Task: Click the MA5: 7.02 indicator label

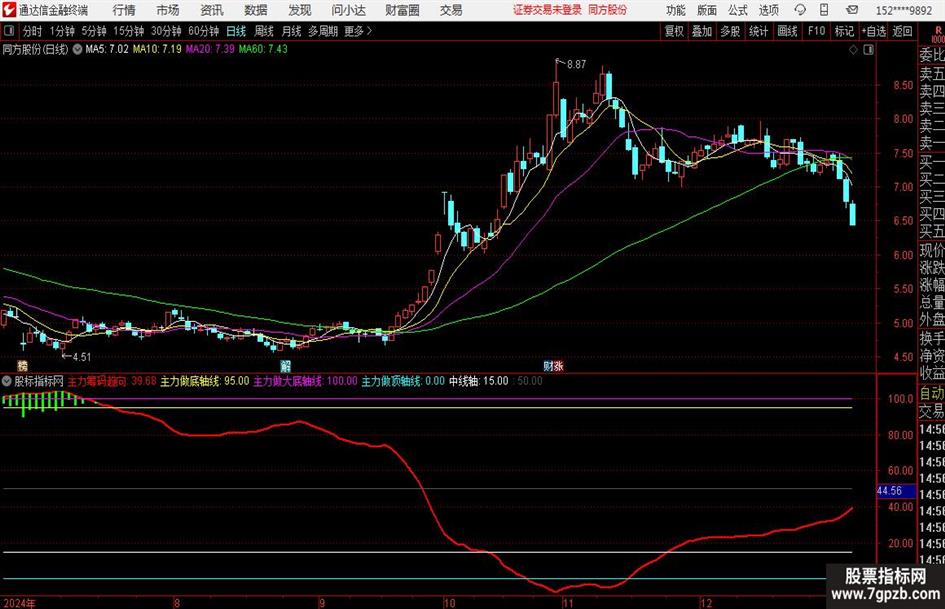Action: pos(107,49)
